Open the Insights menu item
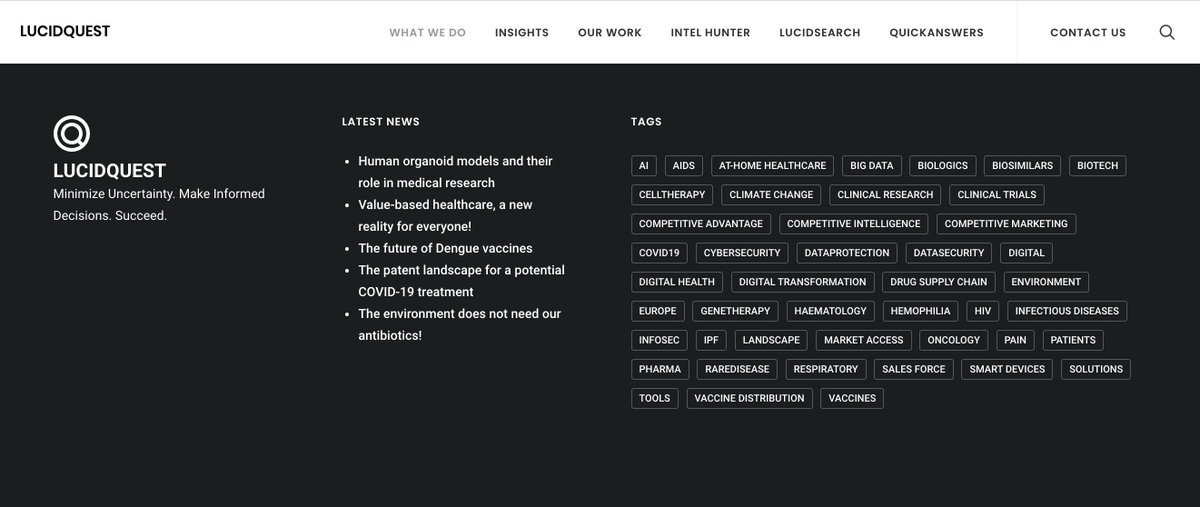The width and height of the screenshot is (1200, 507). point(522,32)
